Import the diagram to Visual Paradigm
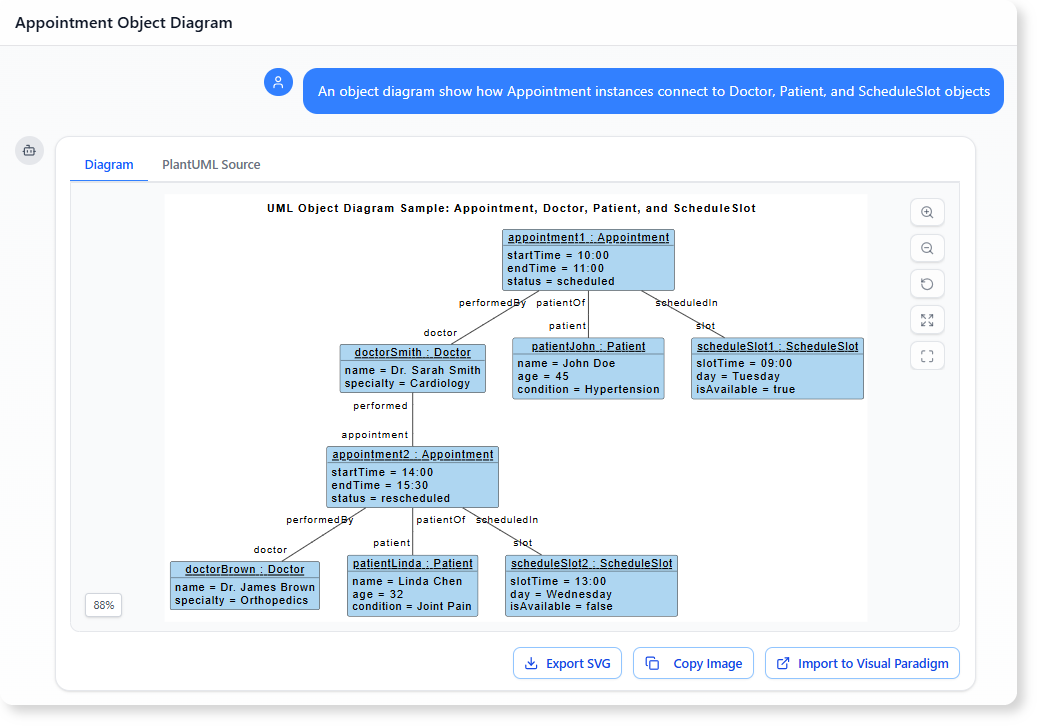The width and height of the screenshot is (1037, 726). click(x=862, y=663)
